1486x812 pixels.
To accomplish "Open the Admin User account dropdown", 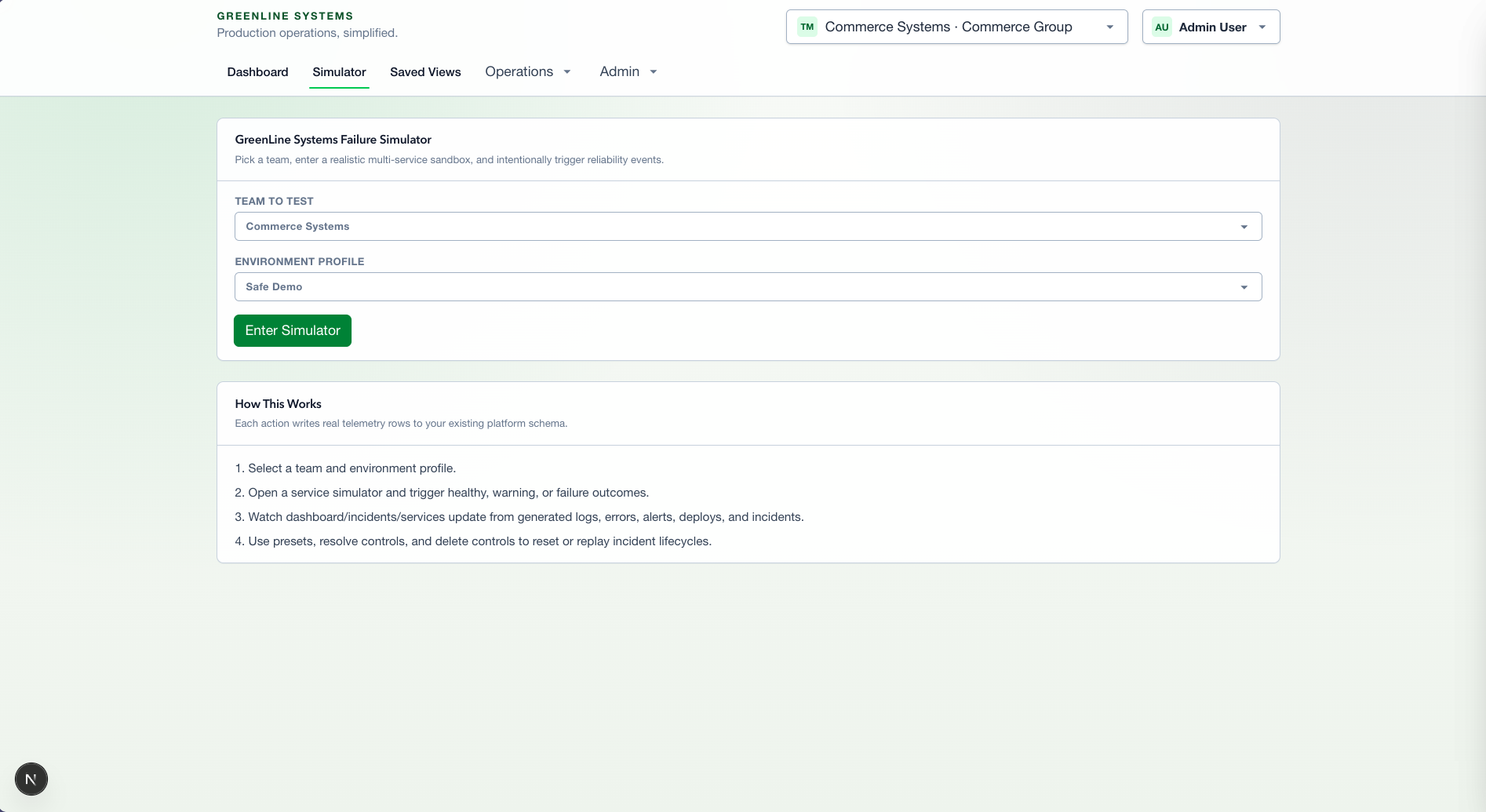I will (x=1212, y=27).
